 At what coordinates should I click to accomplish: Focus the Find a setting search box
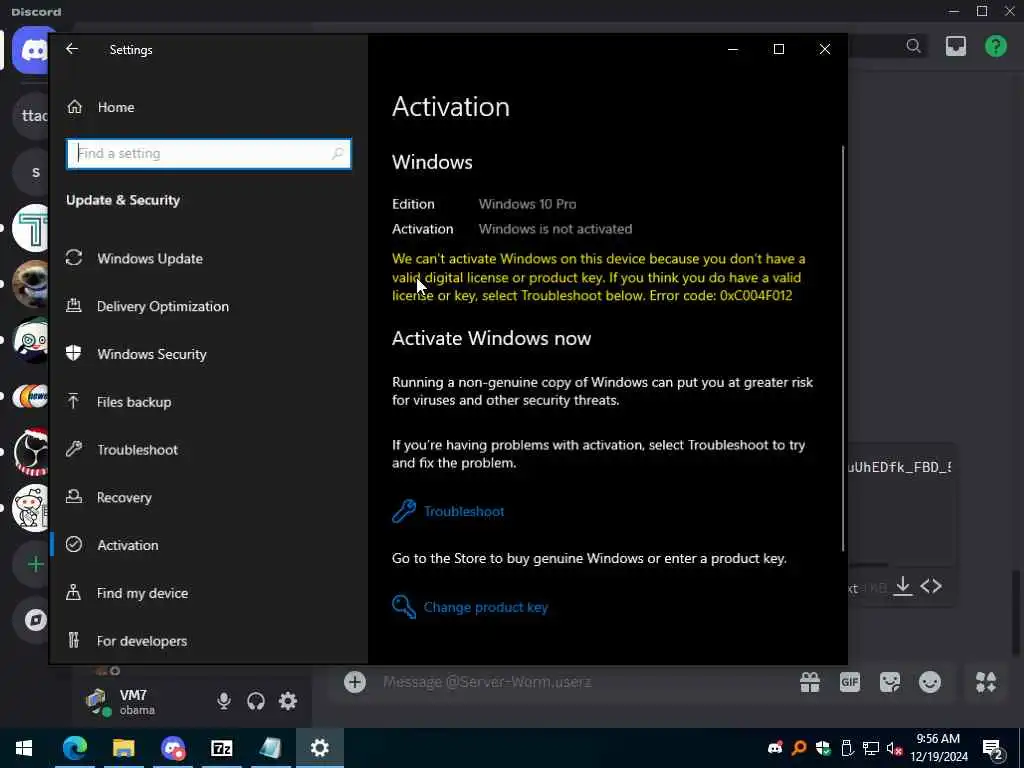click(x=209, y=153)
